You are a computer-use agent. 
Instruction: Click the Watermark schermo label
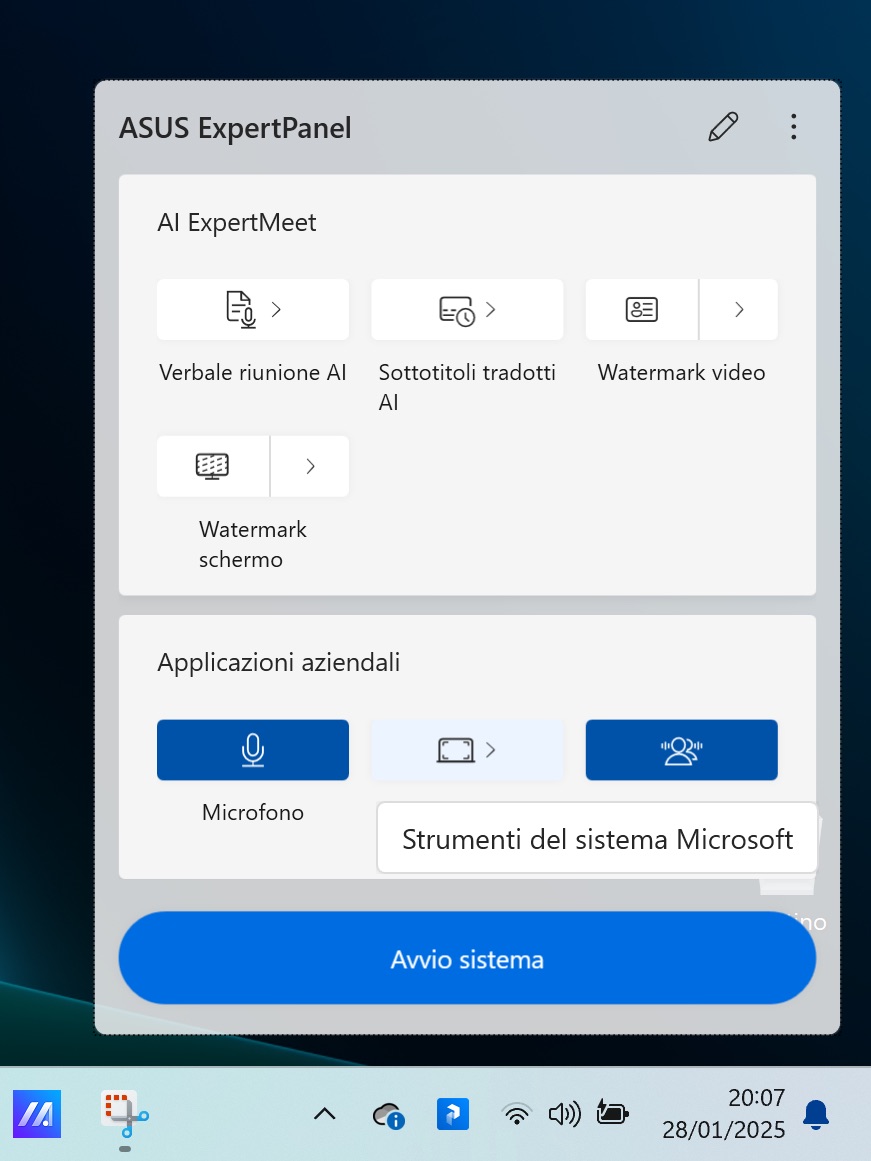tap(253, 544)
